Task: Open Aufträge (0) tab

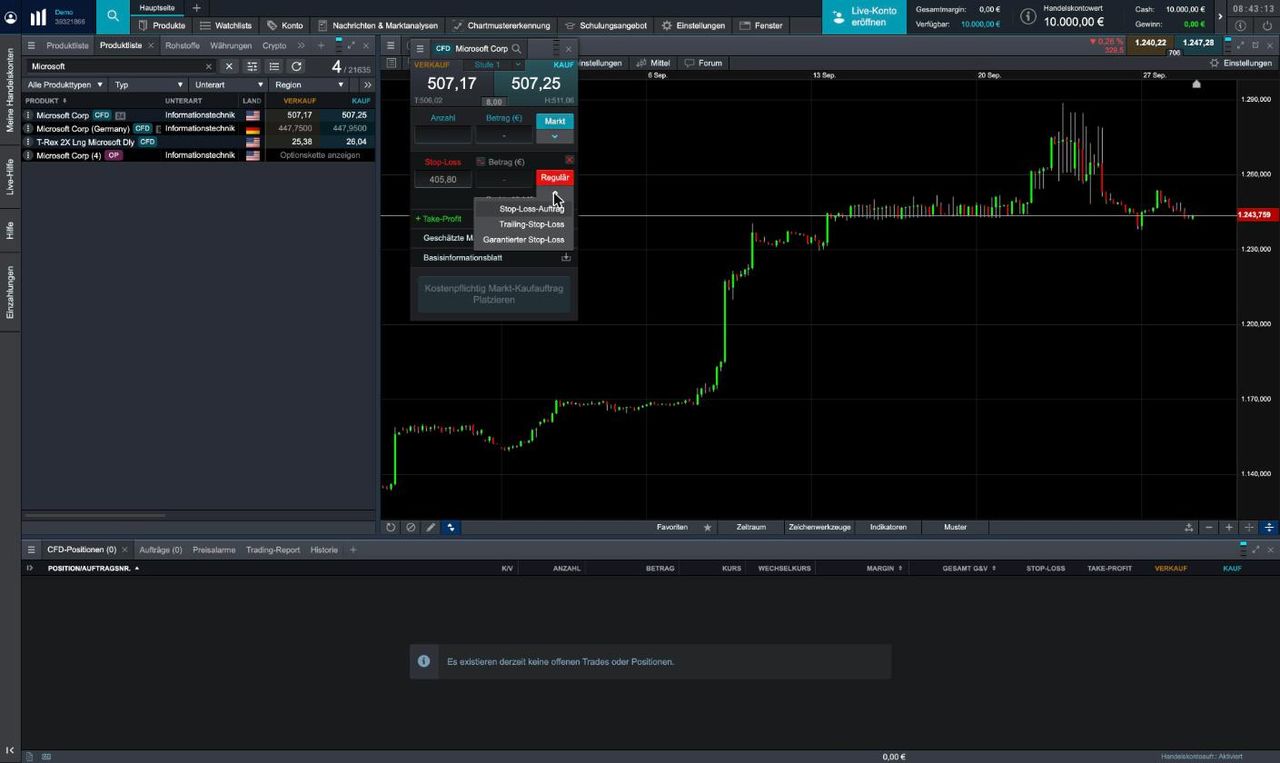Action: (161, 549)
